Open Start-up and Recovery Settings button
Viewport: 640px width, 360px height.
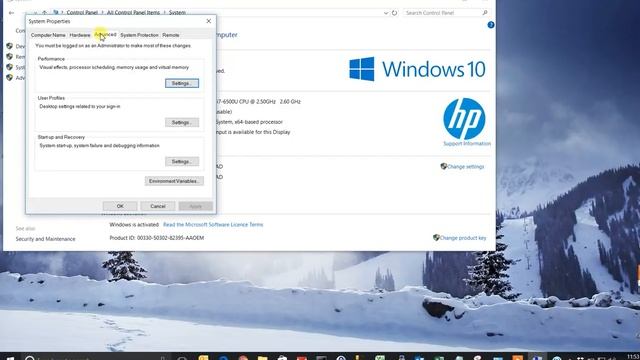[182, 162]
